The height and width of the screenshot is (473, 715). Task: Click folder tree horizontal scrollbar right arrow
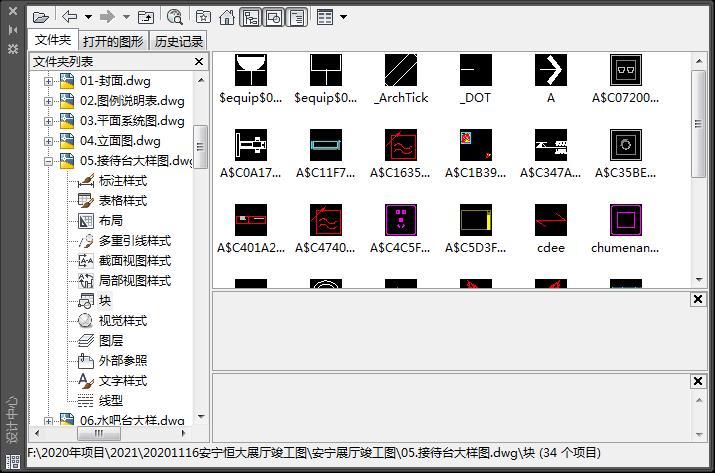point(183,433)
